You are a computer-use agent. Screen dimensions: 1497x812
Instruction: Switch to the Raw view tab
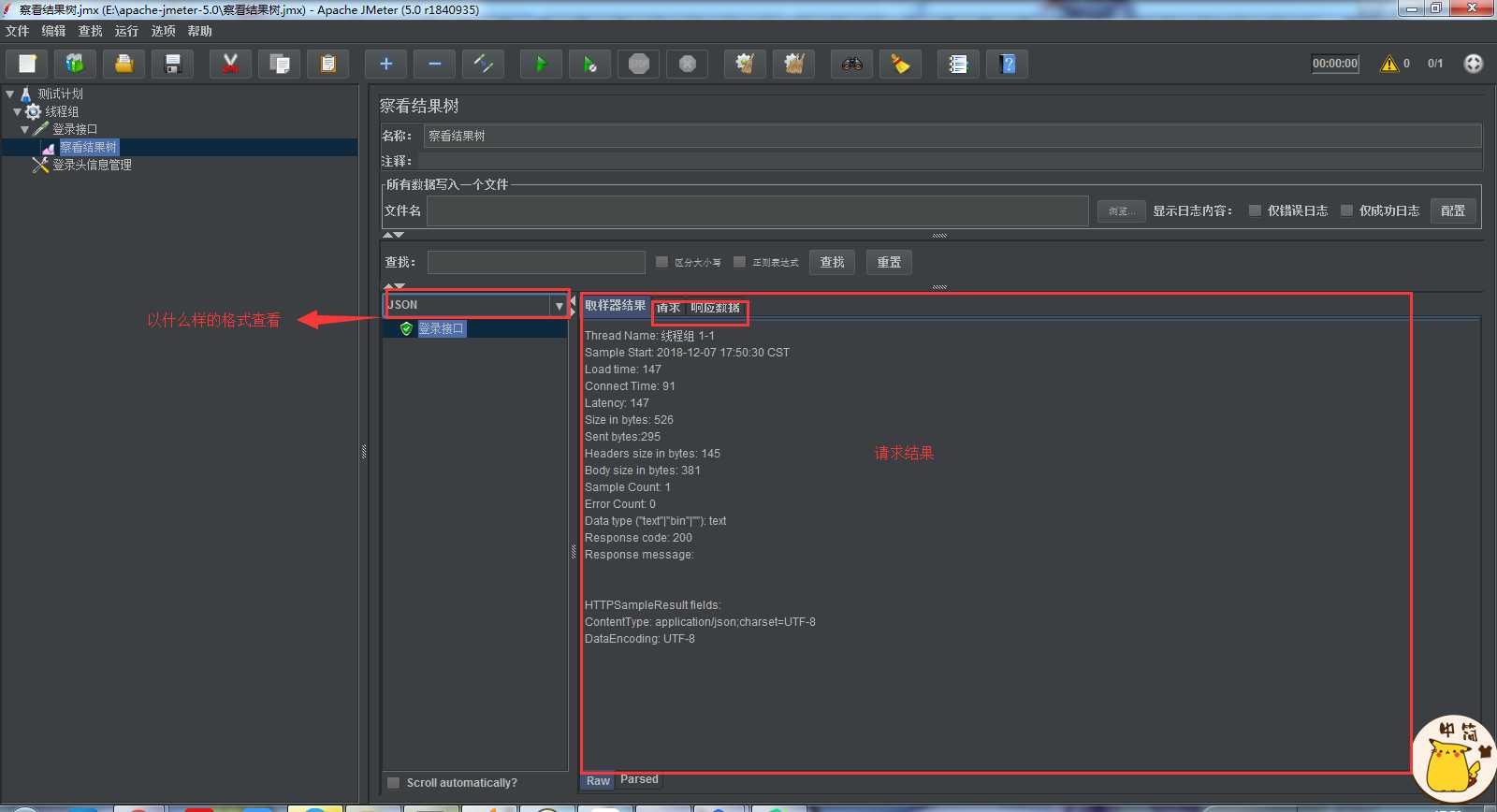pyautogui.click(x=598, y=781)
